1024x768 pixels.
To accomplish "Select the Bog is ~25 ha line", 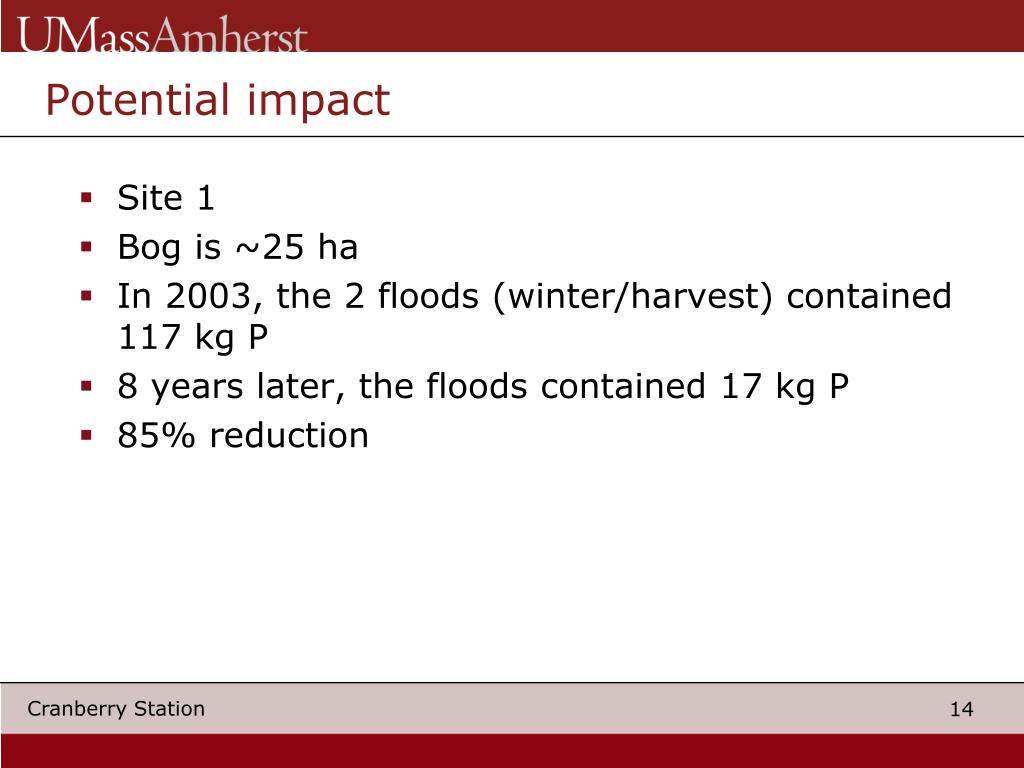I will click(x=238, y=248).
